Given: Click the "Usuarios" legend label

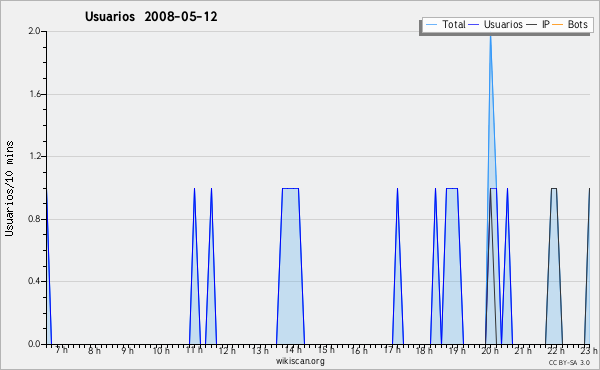Looking at the screenshot, I should tap(503, 24).
